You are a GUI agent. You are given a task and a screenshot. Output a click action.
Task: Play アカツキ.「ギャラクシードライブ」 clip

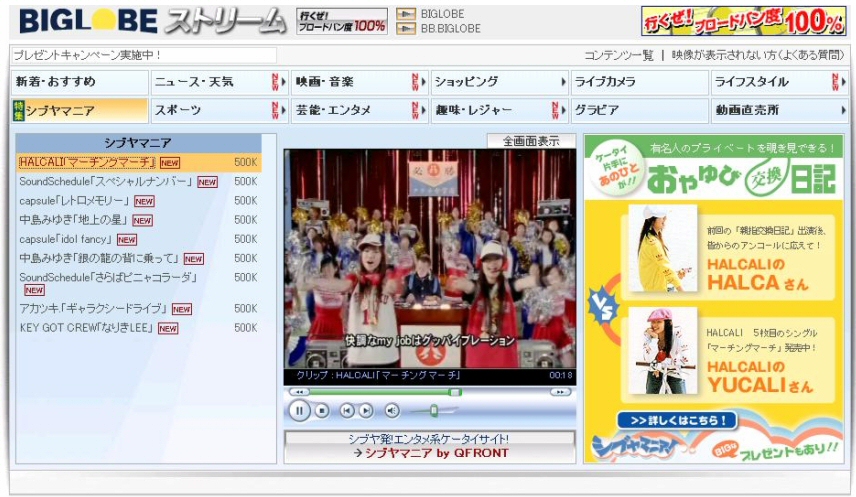click(x=93, y=309)
